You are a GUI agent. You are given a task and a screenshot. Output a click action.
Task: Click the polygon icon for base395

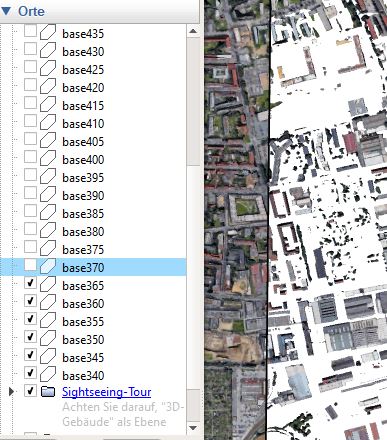point(48,176)
